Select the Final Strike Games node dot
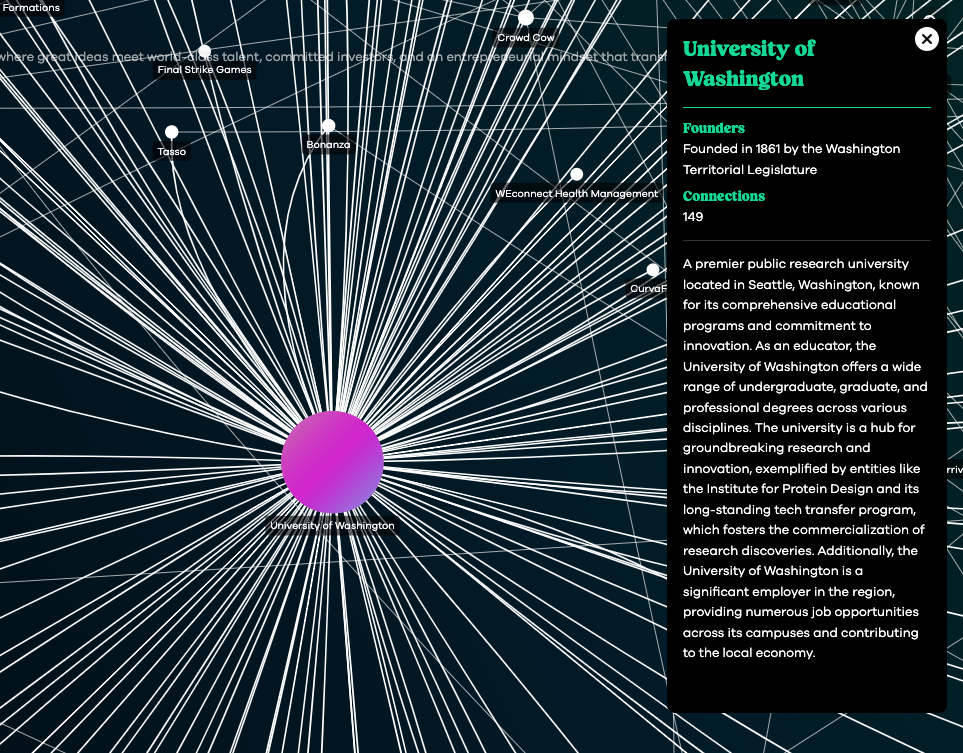Viewport: 963px width, 753px height. (205, 51)
